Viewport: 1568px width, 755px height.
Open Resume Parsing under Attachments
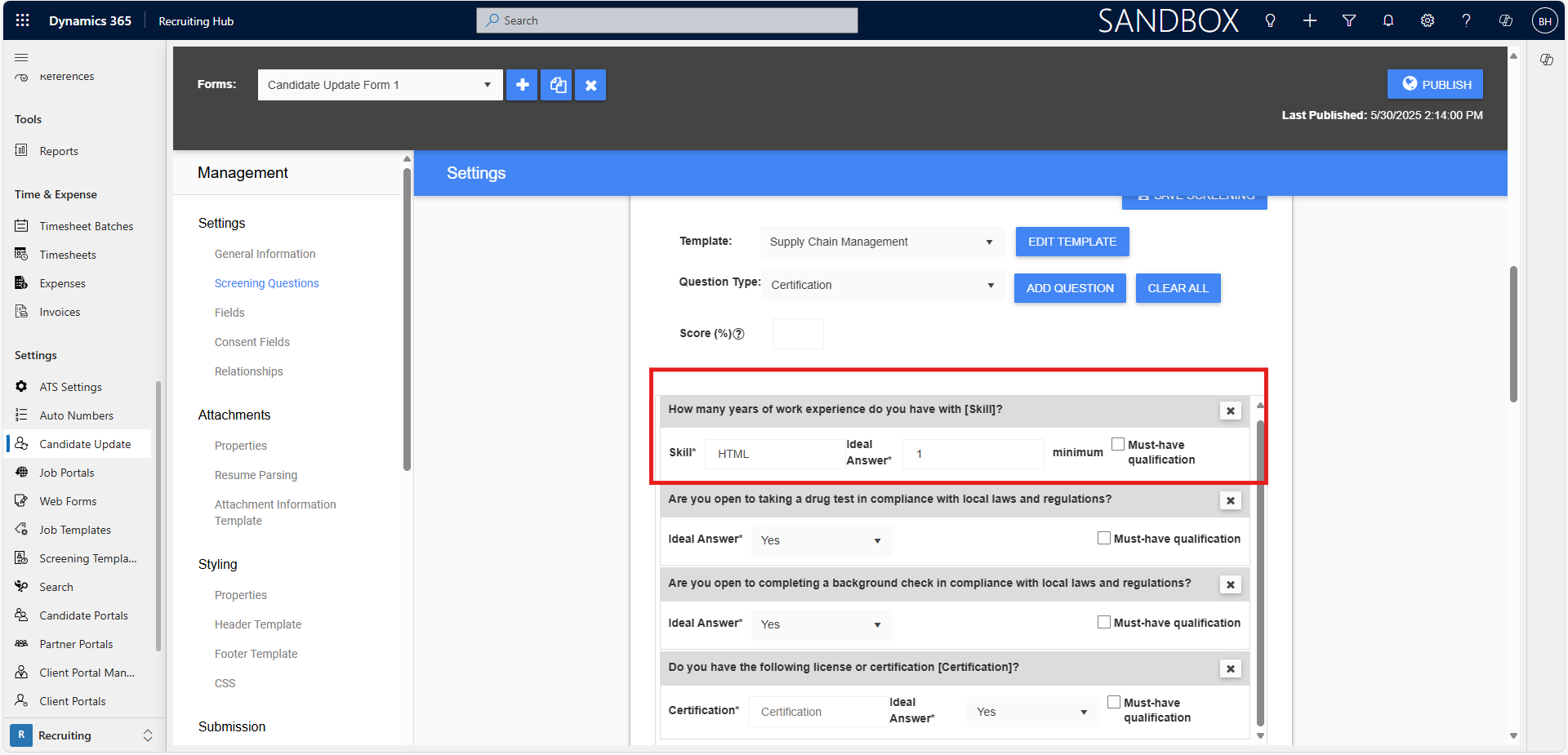click(x=256, y=475)
